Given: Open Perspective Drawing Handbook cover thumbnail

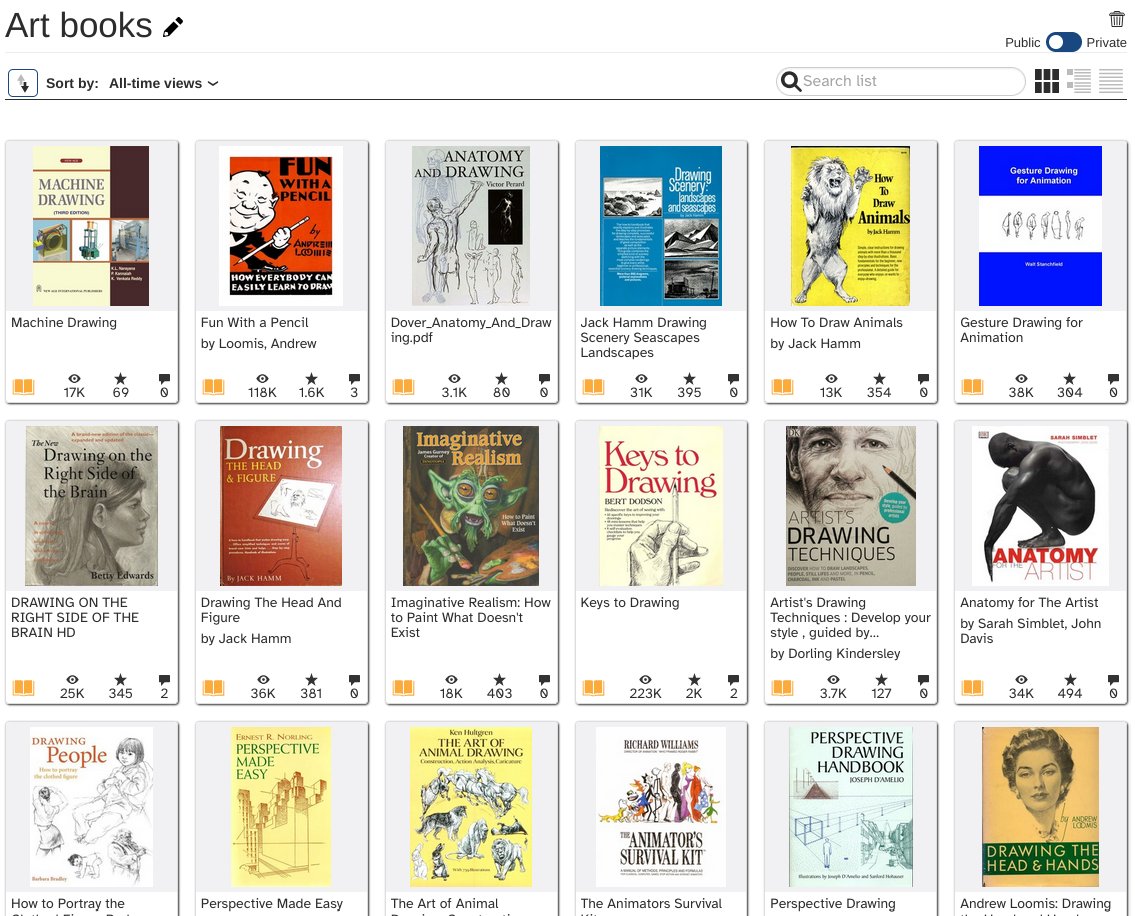Looking at the screenshot, I should [851, 807].
